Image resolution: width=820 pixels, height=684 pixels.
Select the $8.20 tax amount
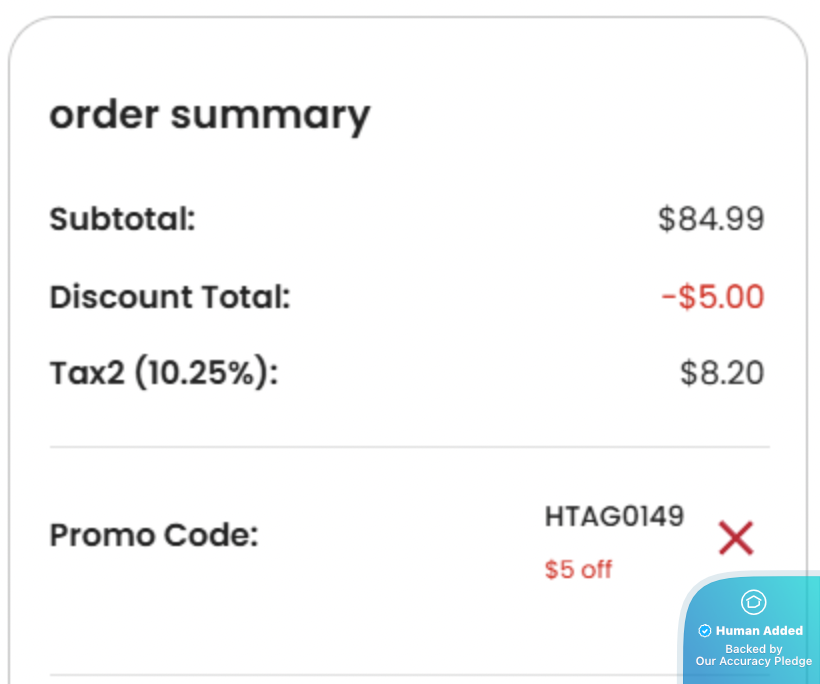722,373
